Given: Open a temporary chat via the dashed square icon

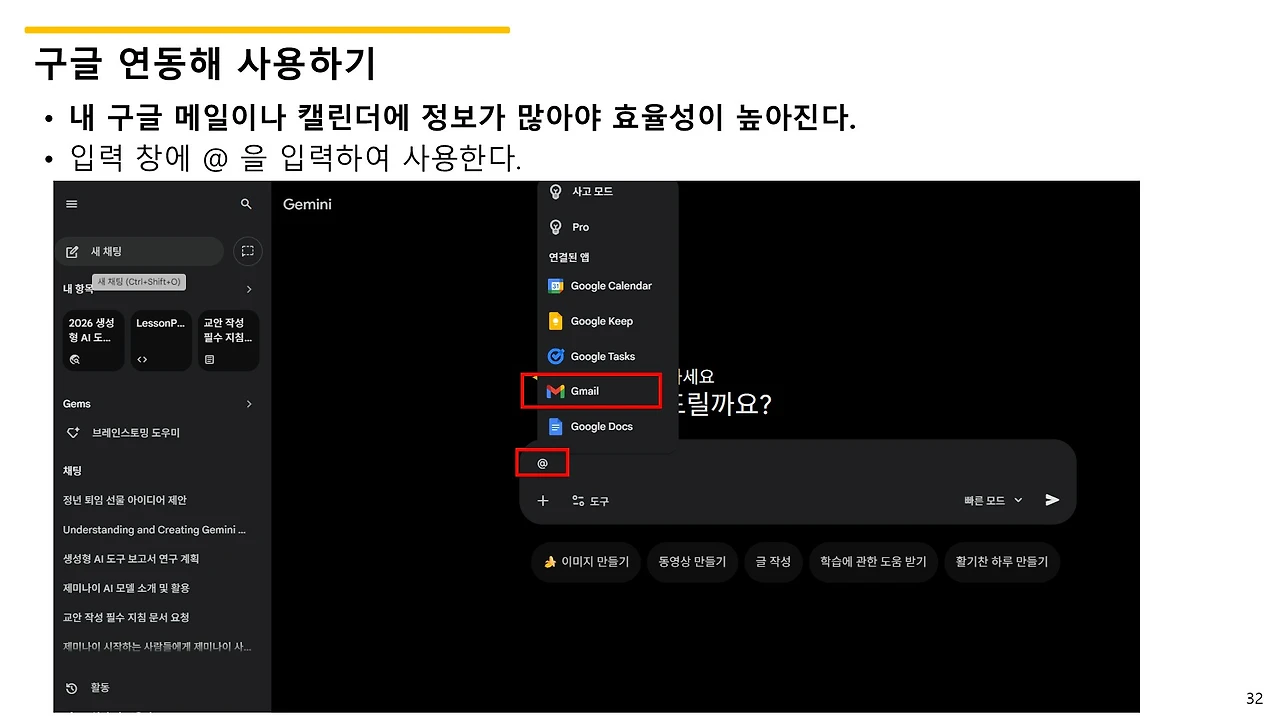Looking at the screenshot, I should click(x=247, y=251).
